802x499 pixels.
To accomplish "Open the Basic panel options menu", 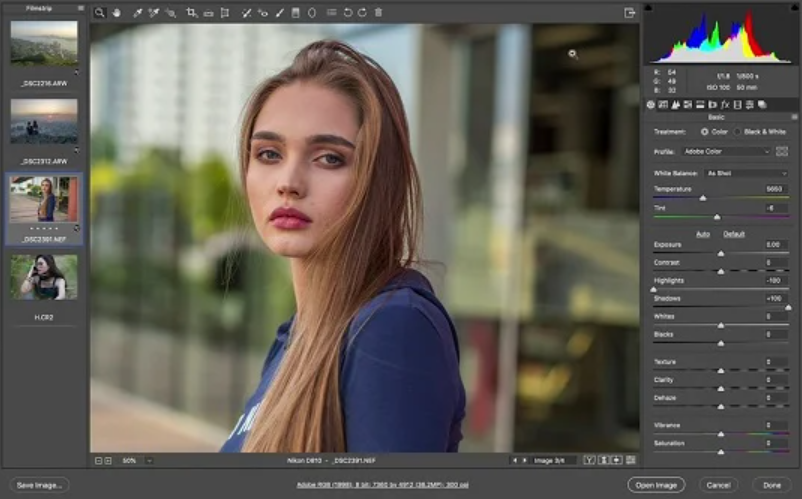I will 794,117.
